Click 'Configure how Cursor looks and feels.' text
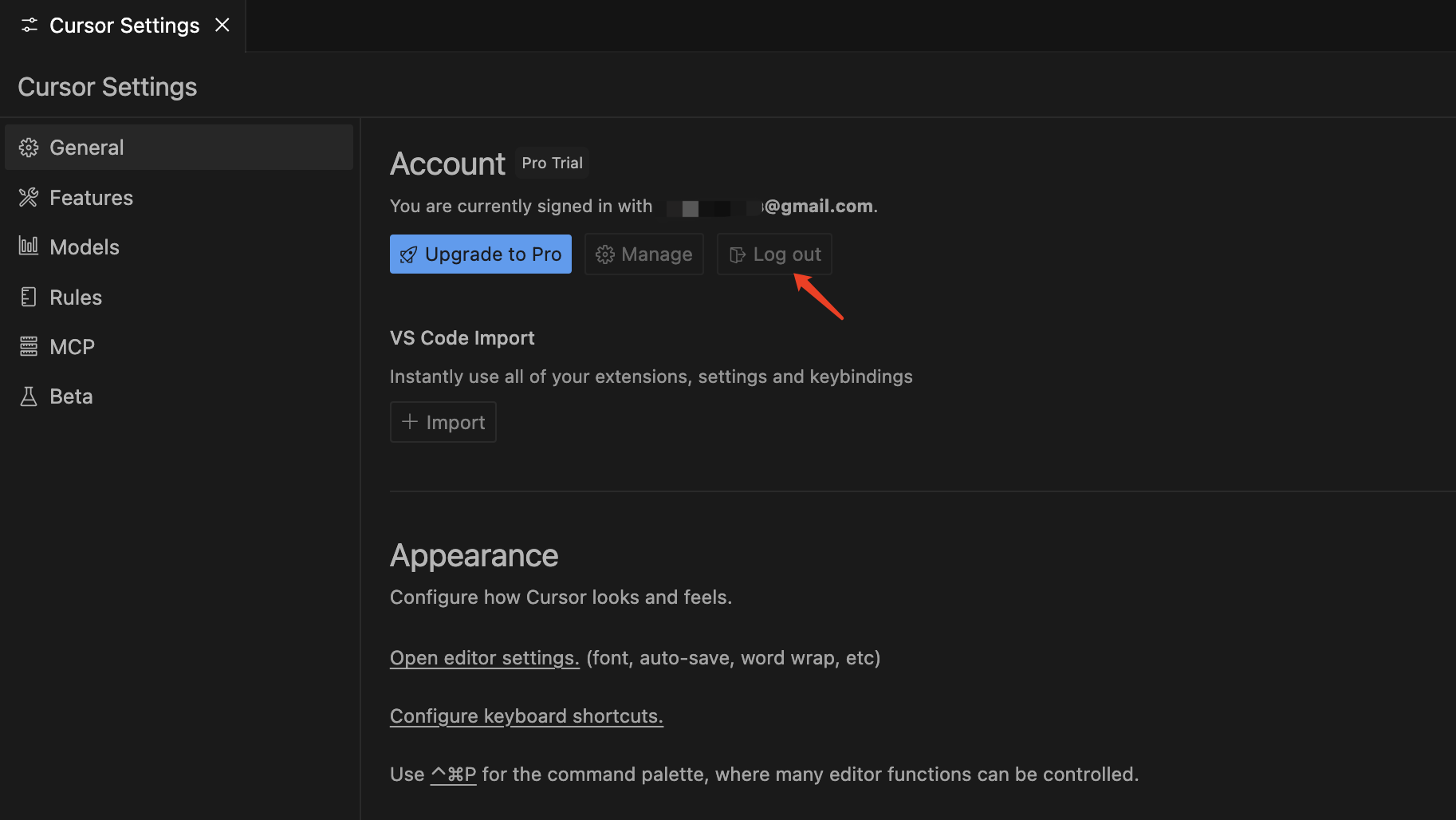The height and width of the screenshot is (820, 1456). [561, 597]
